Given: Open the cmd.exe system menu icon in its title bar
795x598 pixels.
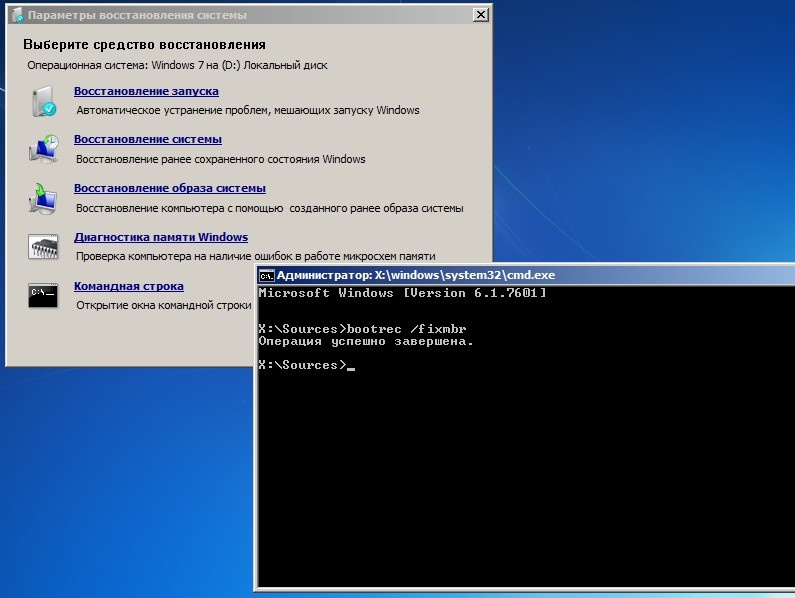Looking at the screenshot, I should 267,275.
